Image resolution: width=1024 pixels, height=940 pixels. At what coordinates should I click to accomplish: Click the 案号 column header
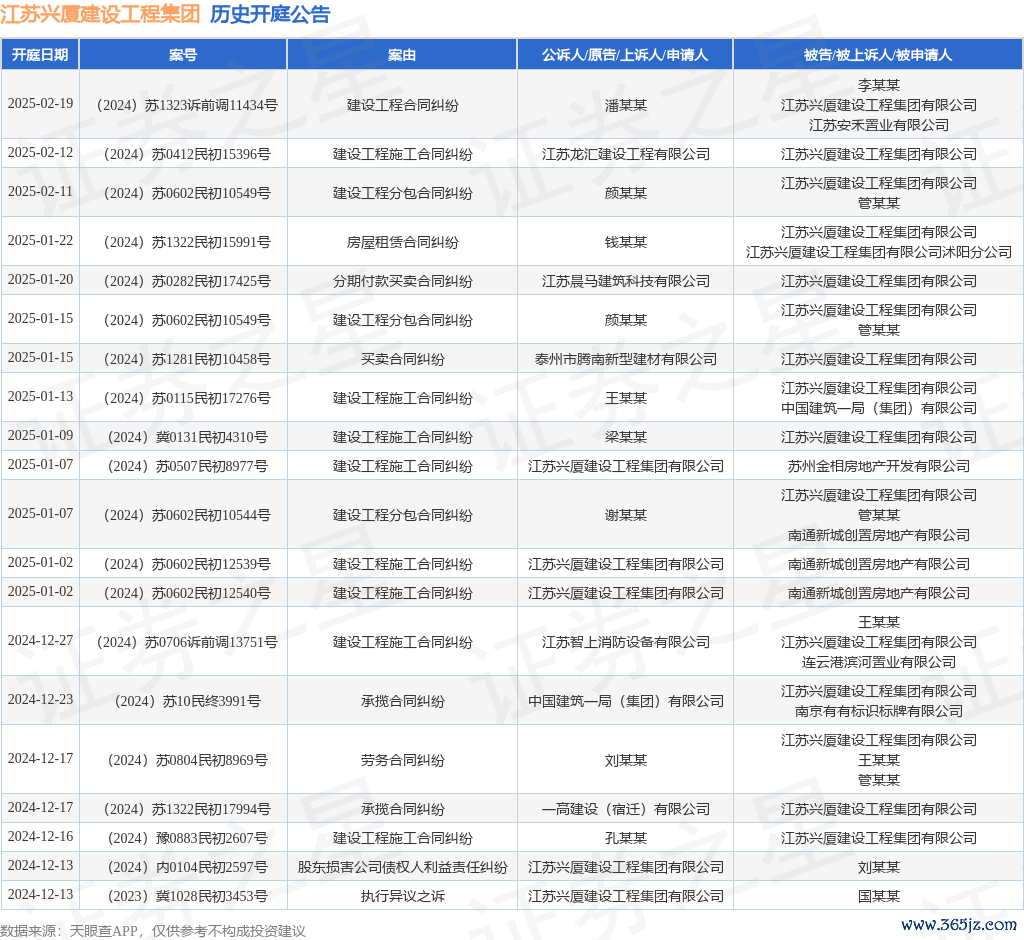[x=183, y=55]
